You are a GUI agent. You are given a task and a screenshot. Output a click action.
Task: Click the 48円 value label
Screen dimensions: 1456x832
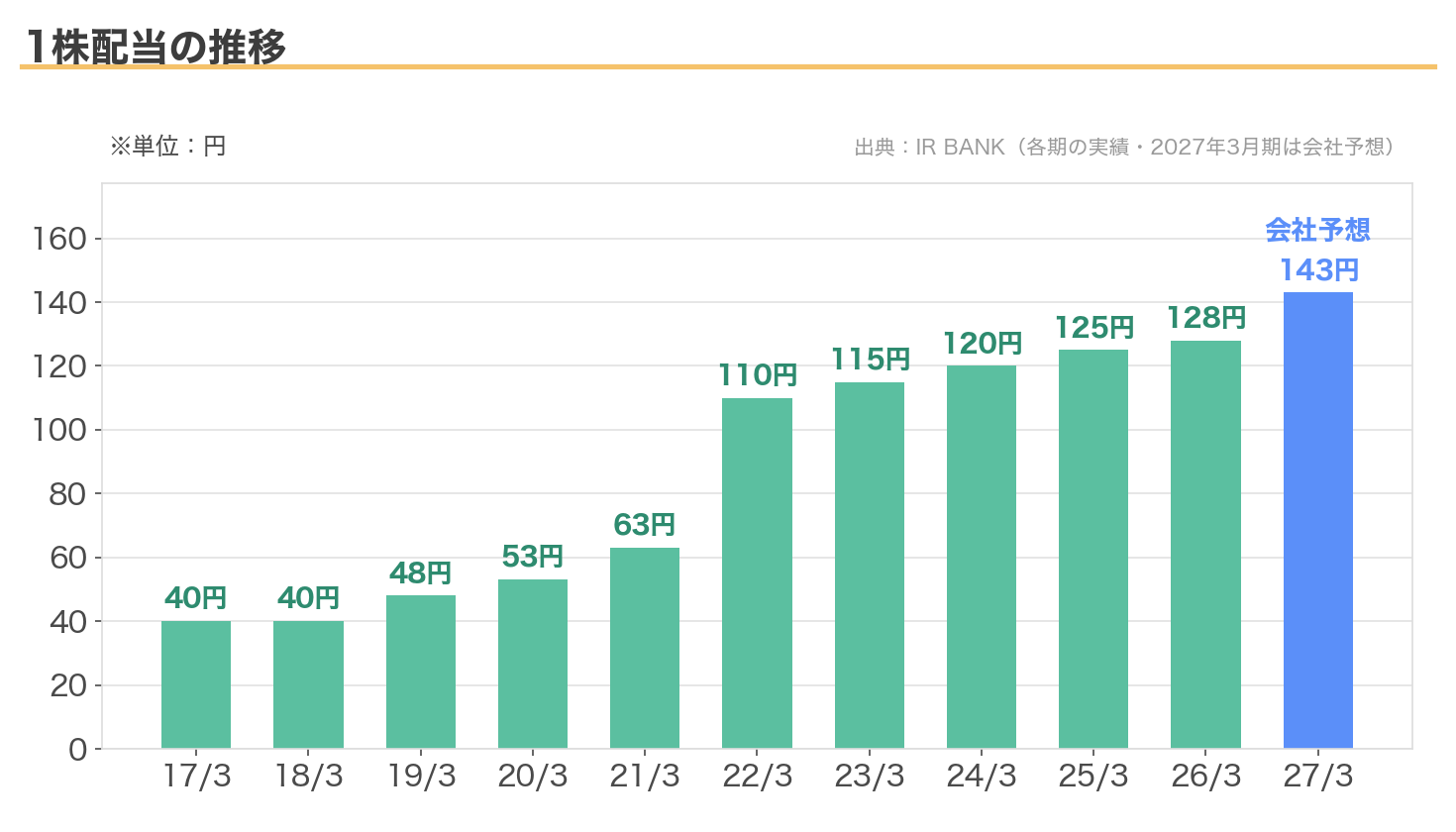(421, 572)
